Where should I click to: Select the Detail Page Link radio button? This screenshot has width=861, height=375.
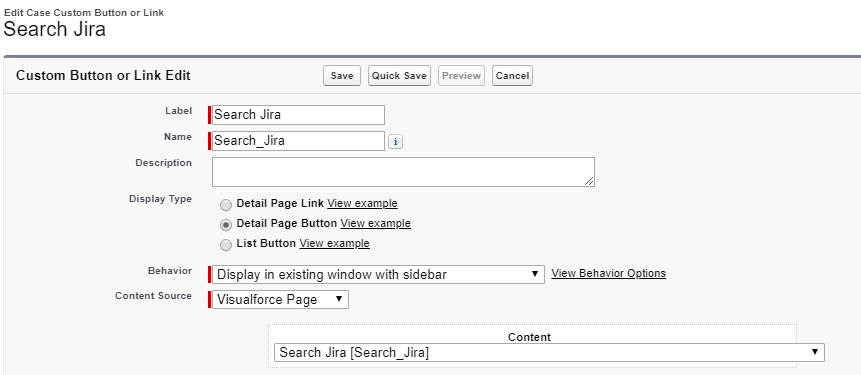[226, 205]
